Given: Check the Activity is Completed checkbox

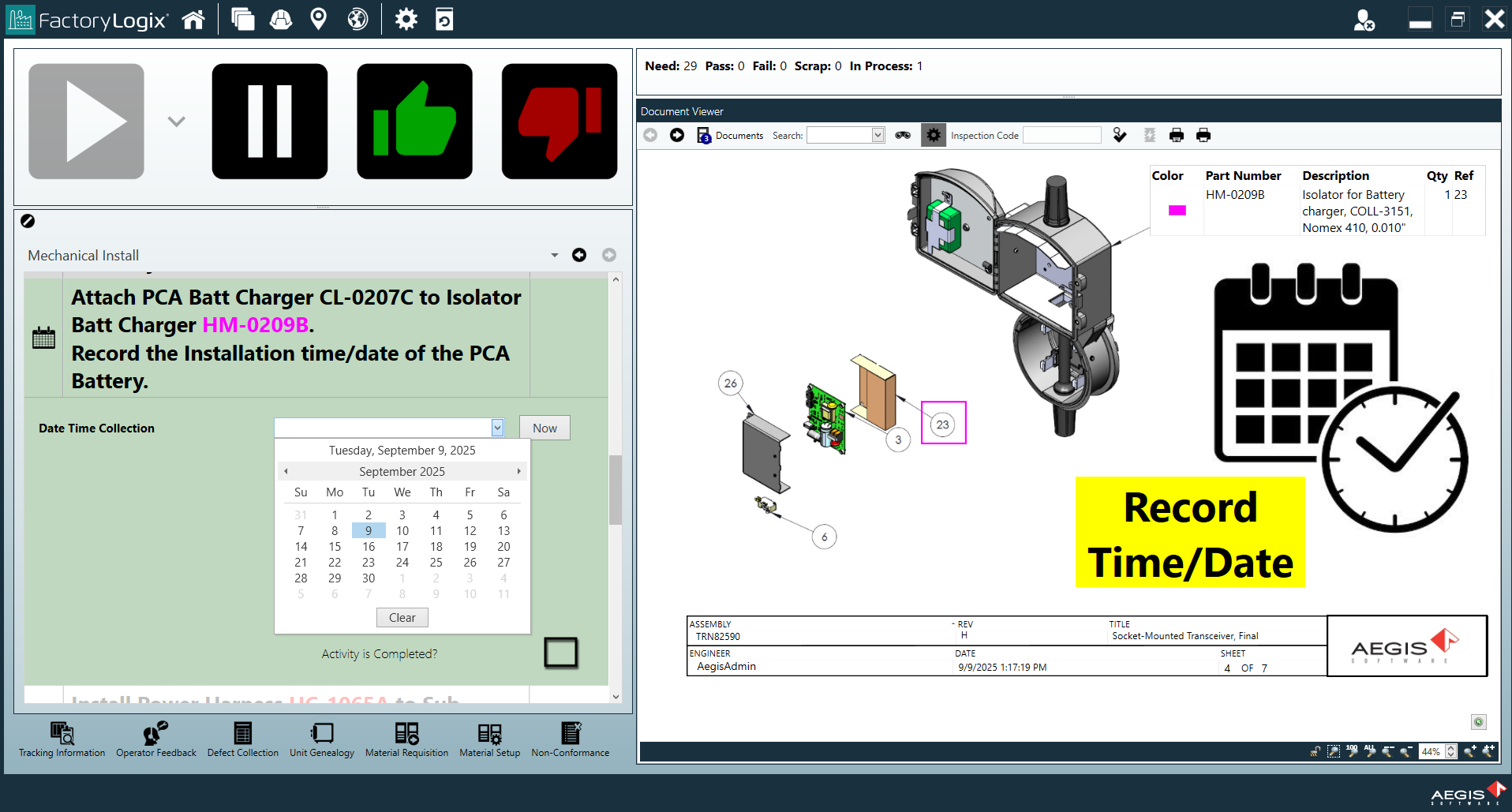Looking at the screenshot, I should pos(560,653).
